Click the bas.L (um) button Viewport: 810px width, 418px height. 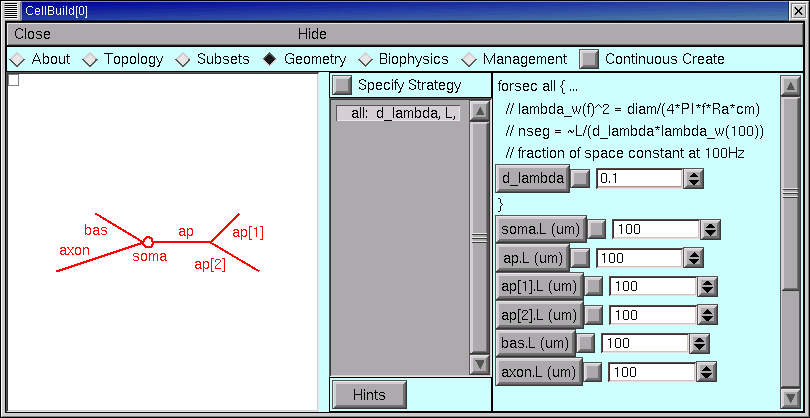point(535,344)
